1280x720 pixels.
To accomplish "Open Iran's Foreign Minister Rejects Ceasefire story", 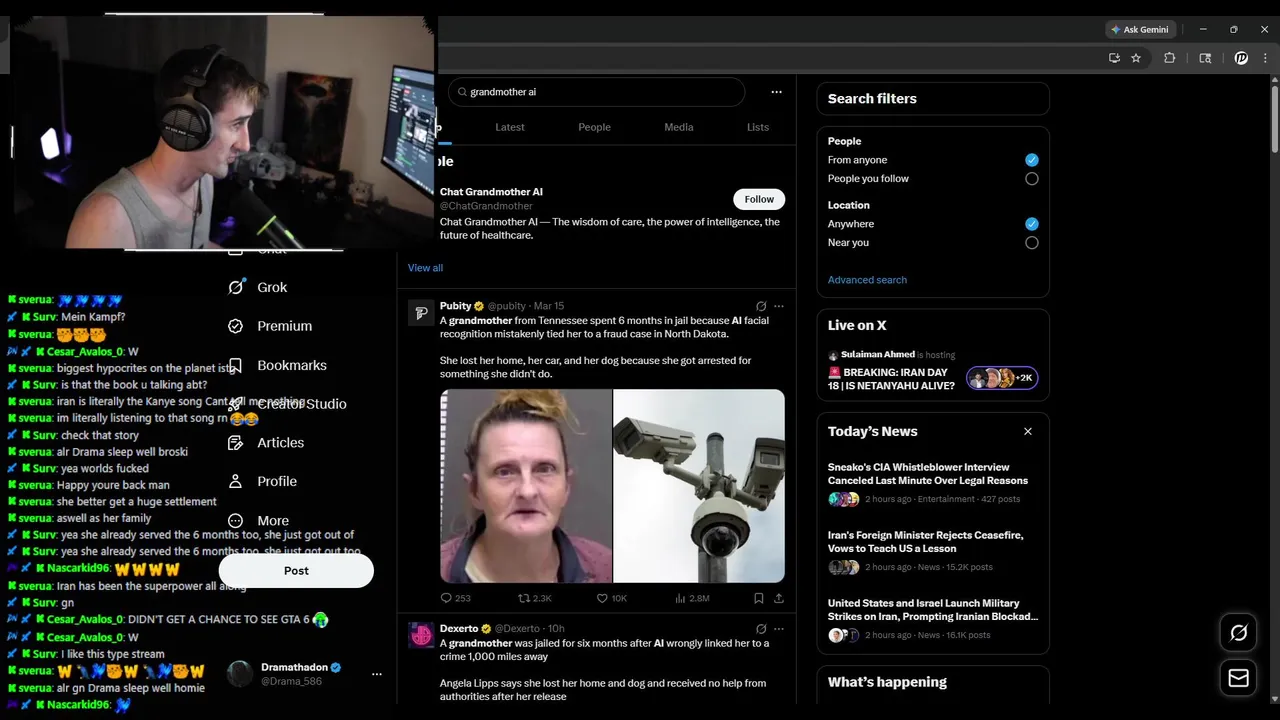I will (932, 550).
